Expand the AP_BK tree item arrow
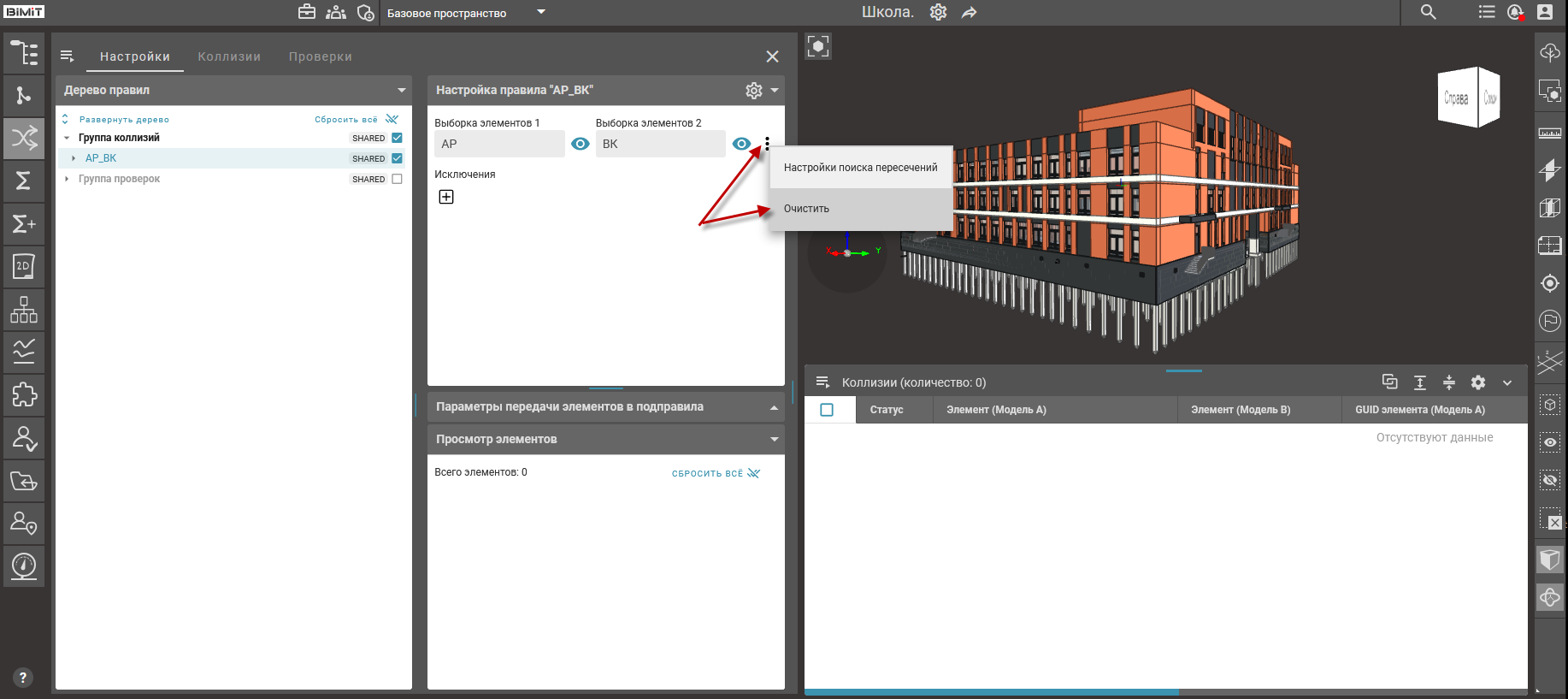1568x699 pixels. [74, 158]
